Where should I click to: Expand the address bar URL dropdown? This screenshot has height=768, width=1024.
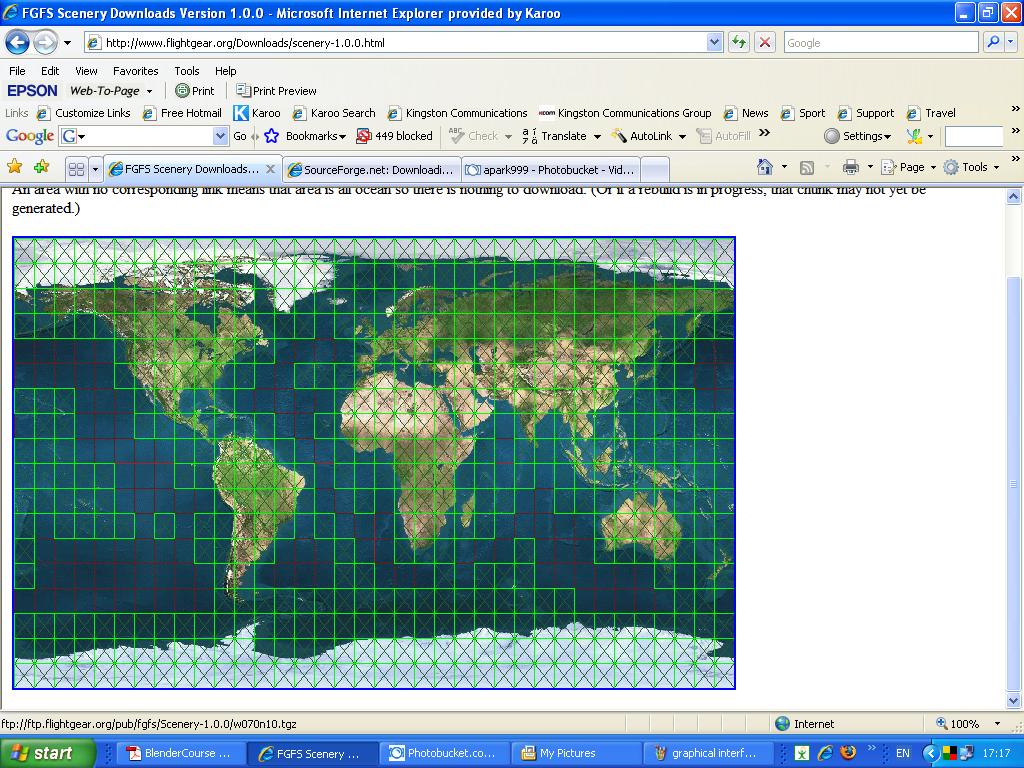[x=714, y=43]
